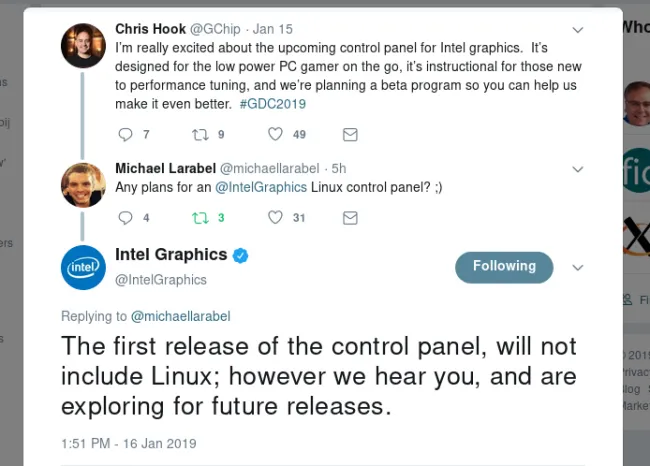Undo retweet on Michael Larabel's tweet
Image resolution: width=650 pixels, height=466 pixels.
point(200,218)
